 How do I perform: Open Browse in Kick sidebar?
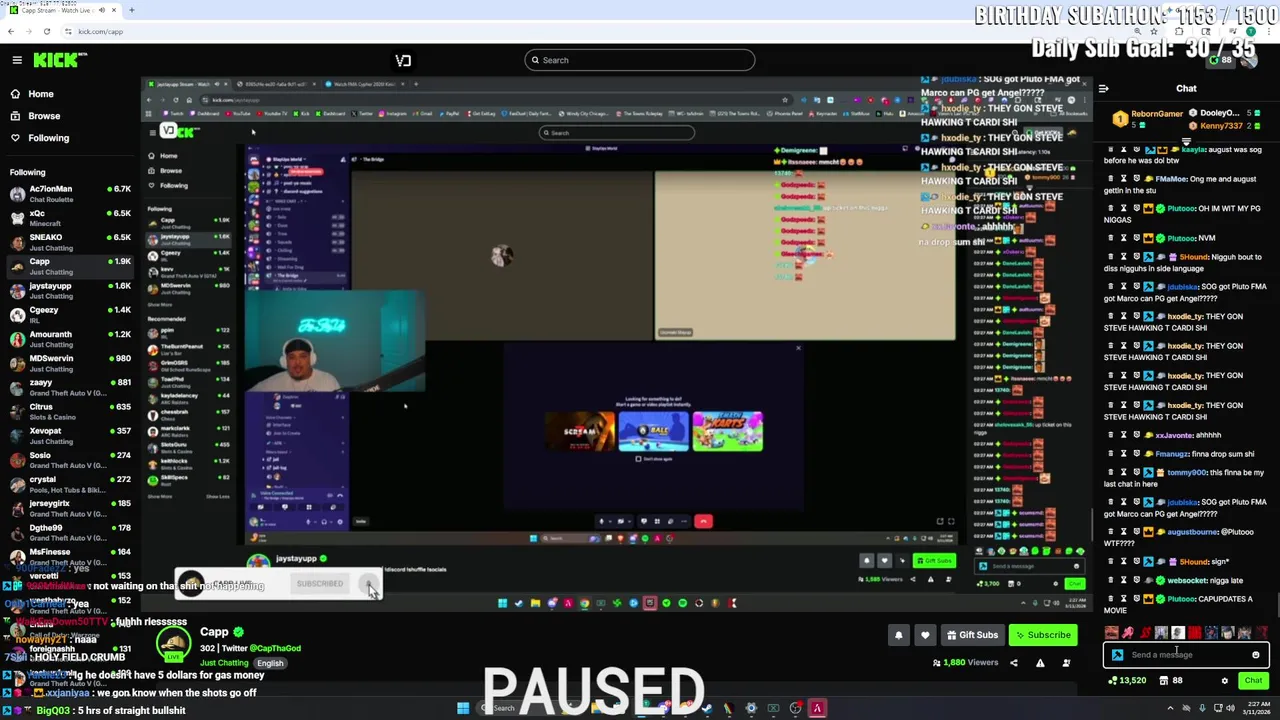pos(44,116)
